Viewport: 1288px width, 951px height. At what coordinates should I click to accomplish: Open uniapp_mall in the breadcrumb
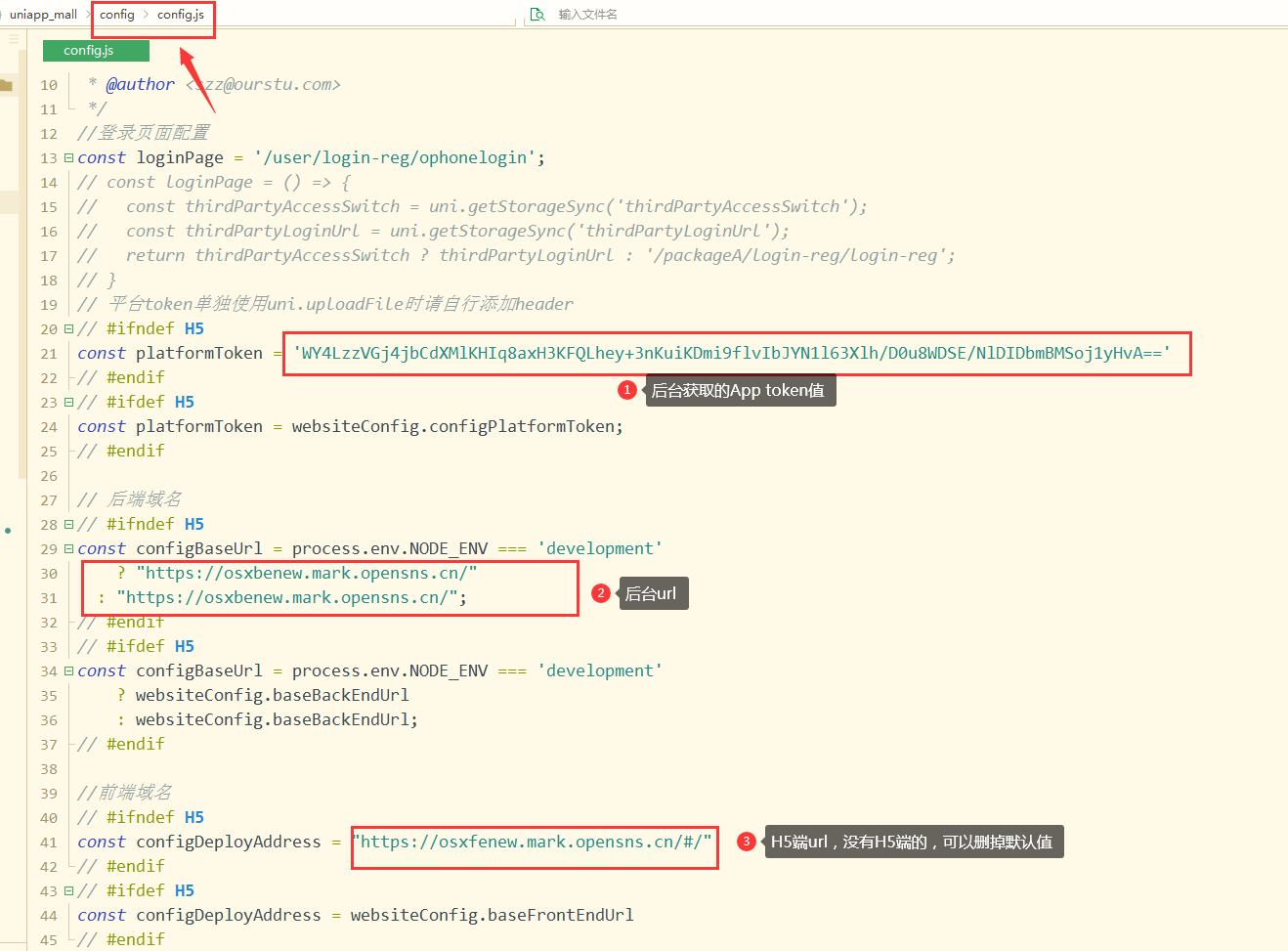(x=43, y=15)
